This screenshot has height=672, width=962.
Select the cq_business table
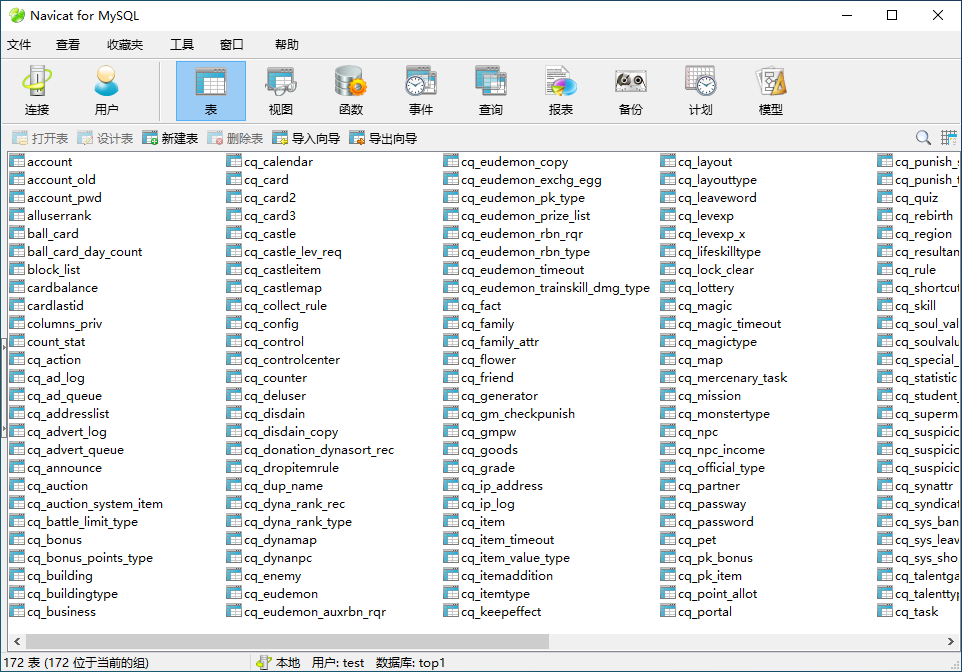(61, 612)
